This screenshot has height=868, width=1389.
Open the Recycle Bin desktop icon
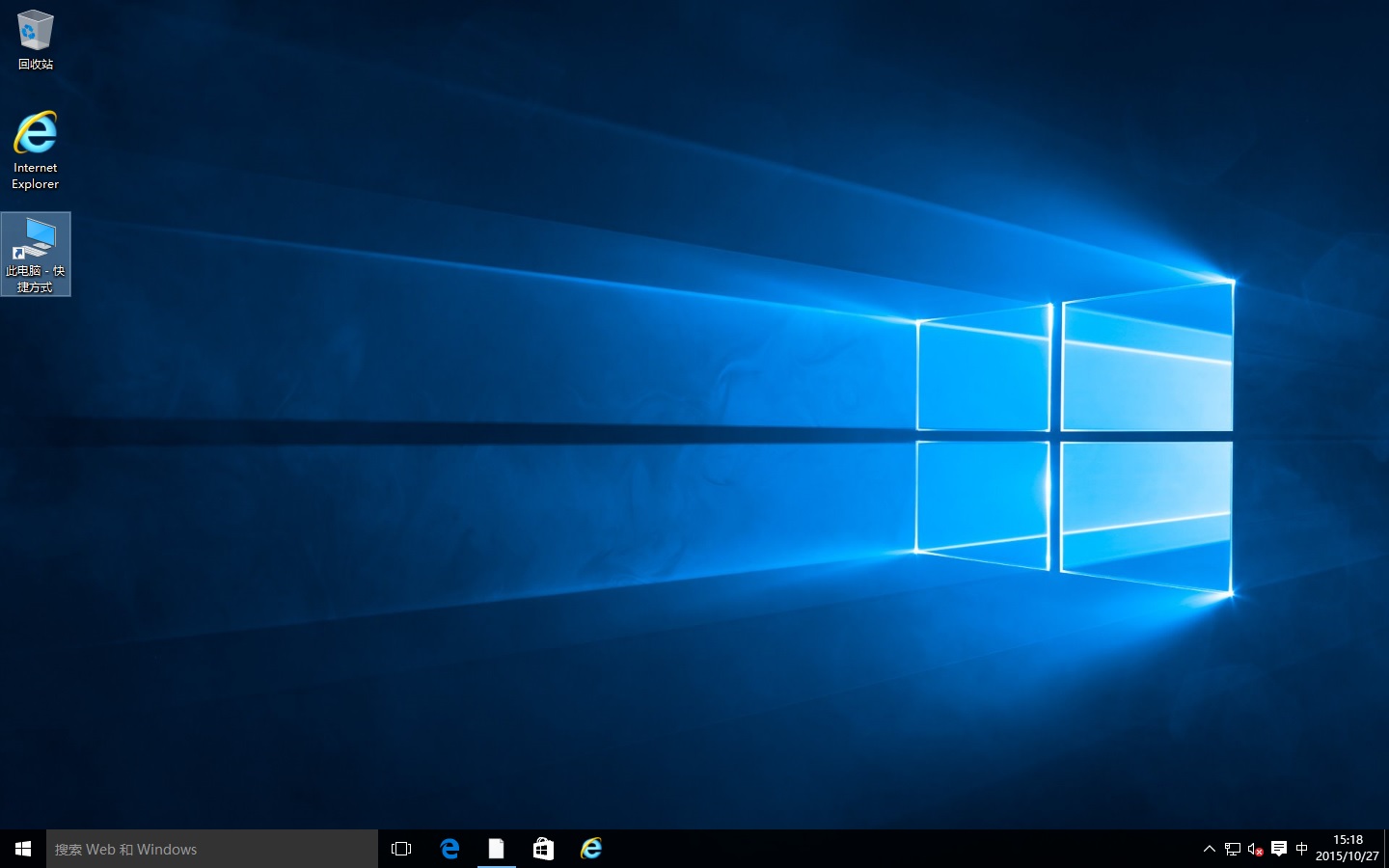click(36, 41)
